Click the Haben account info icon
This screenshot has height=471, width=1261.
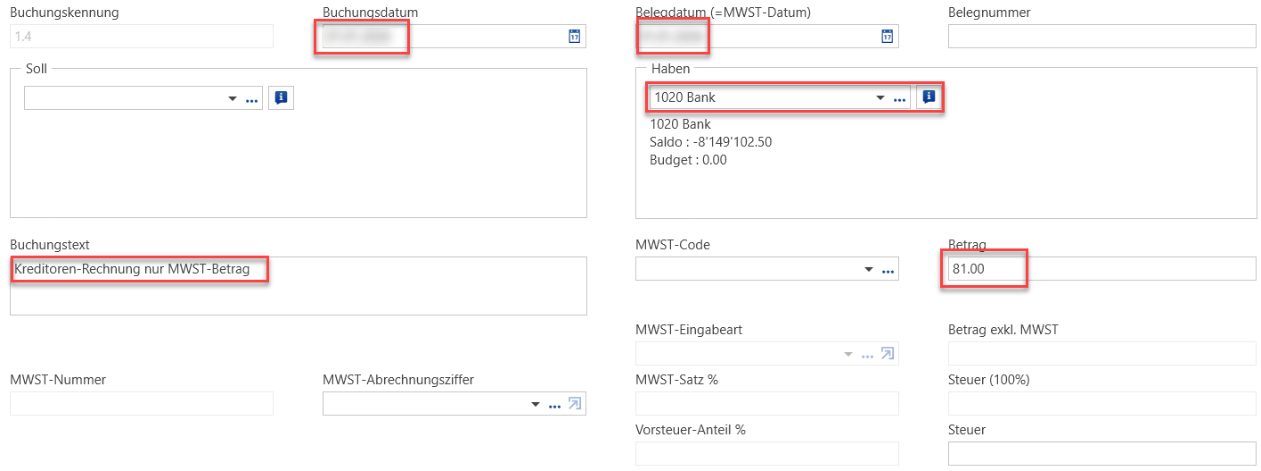point(929,97)
